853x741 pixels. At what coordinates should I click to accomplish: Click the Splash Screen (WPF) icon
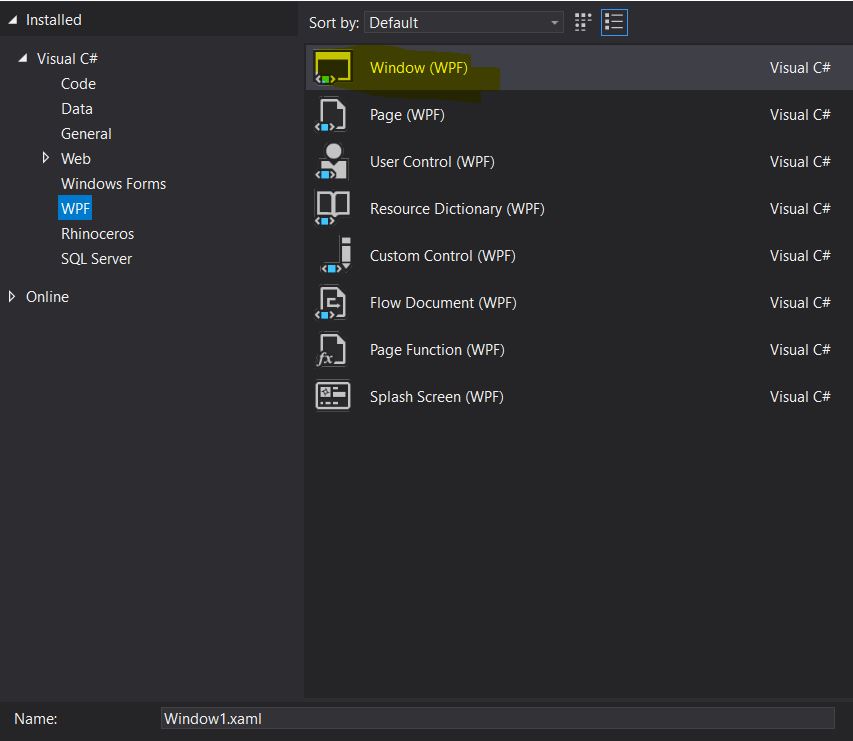(331, 396)
